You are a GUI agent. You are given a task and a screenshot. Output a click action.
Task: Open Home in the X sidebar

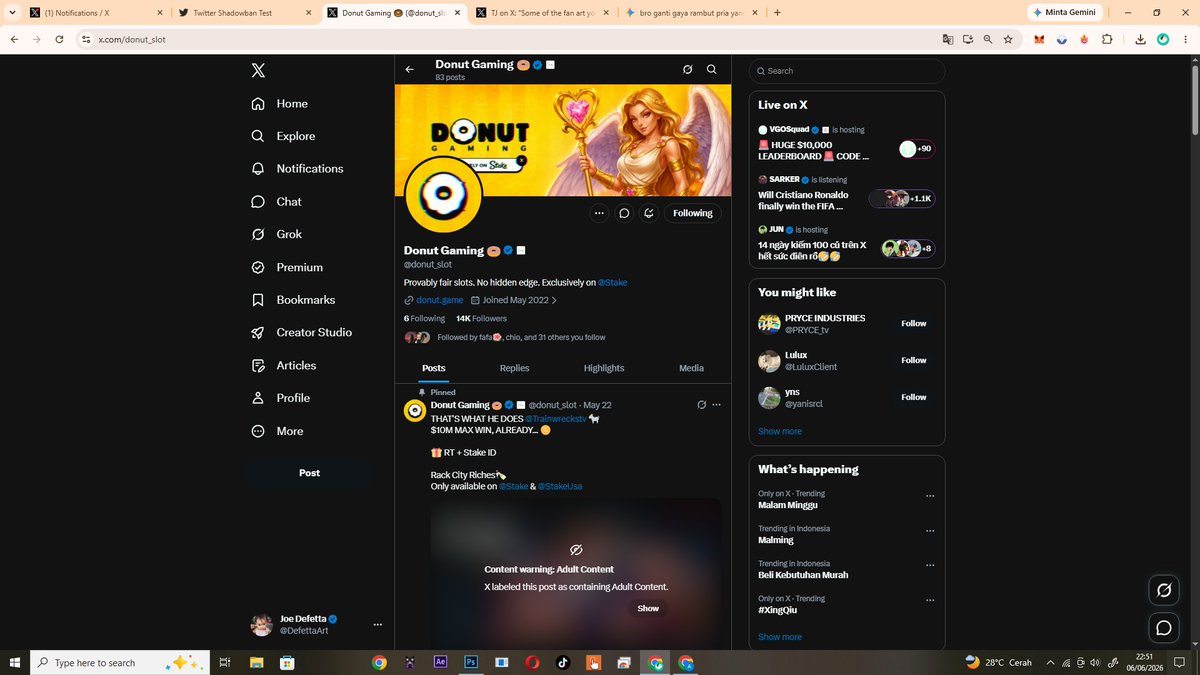(x=280, y=104)
